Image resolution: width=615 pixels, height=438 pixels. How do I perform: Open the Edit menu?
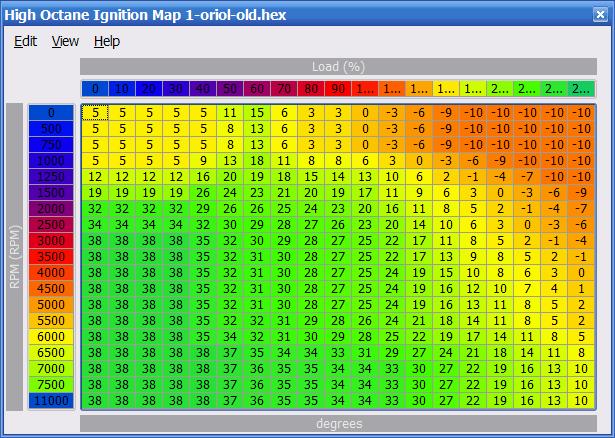point(25,41)
